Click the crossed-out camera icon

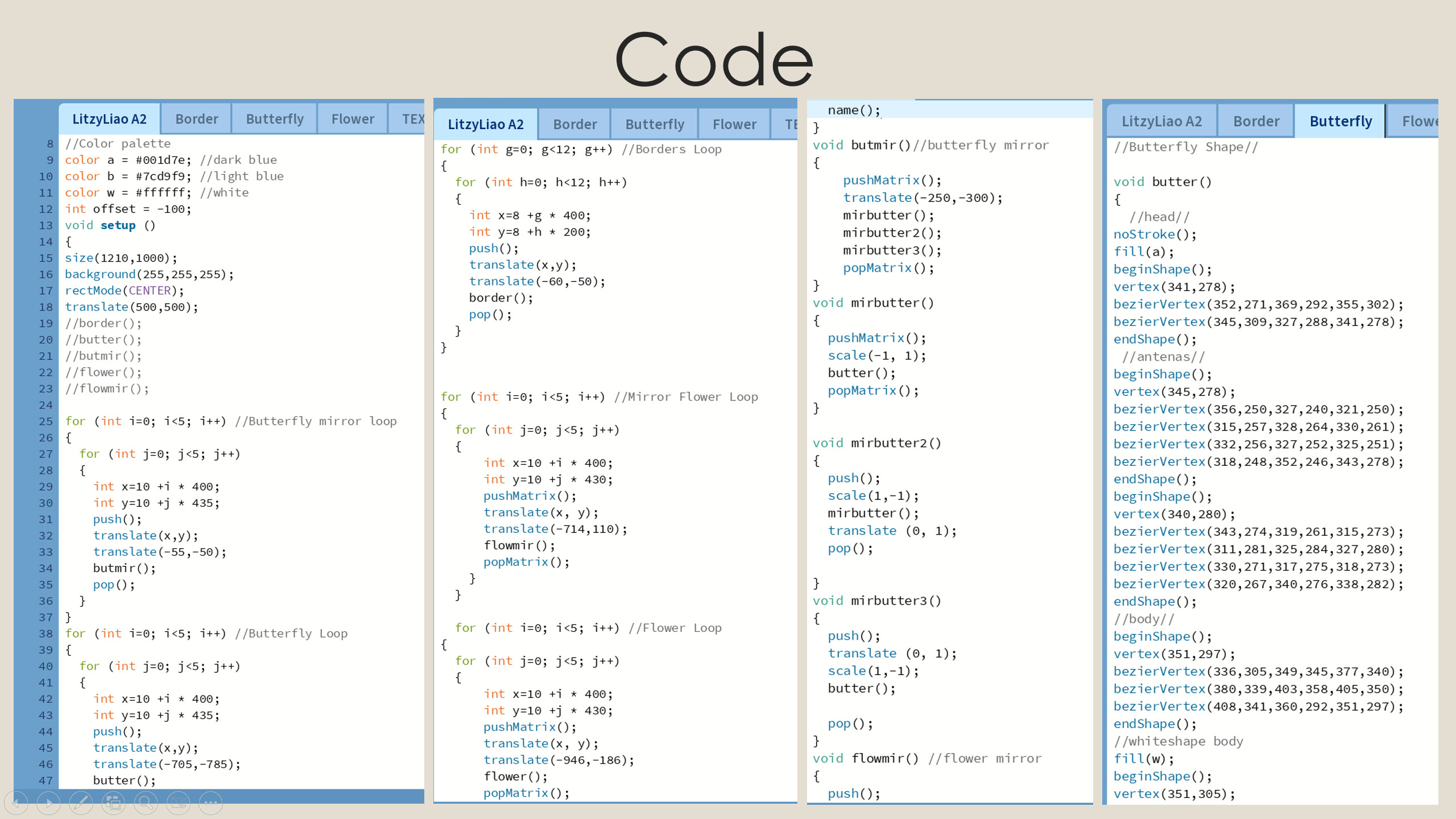pos(178,803)
